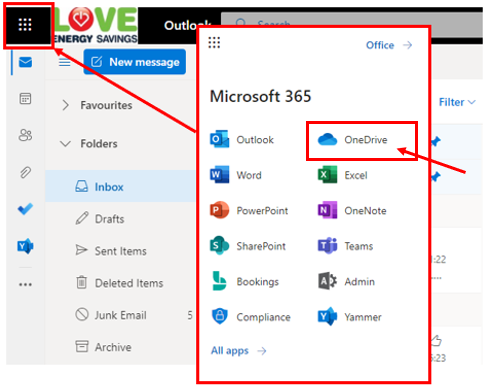This screenshot has height=391, width=486.
Task: Open To Do checkmark in left rail
Action: coord(25,209)
